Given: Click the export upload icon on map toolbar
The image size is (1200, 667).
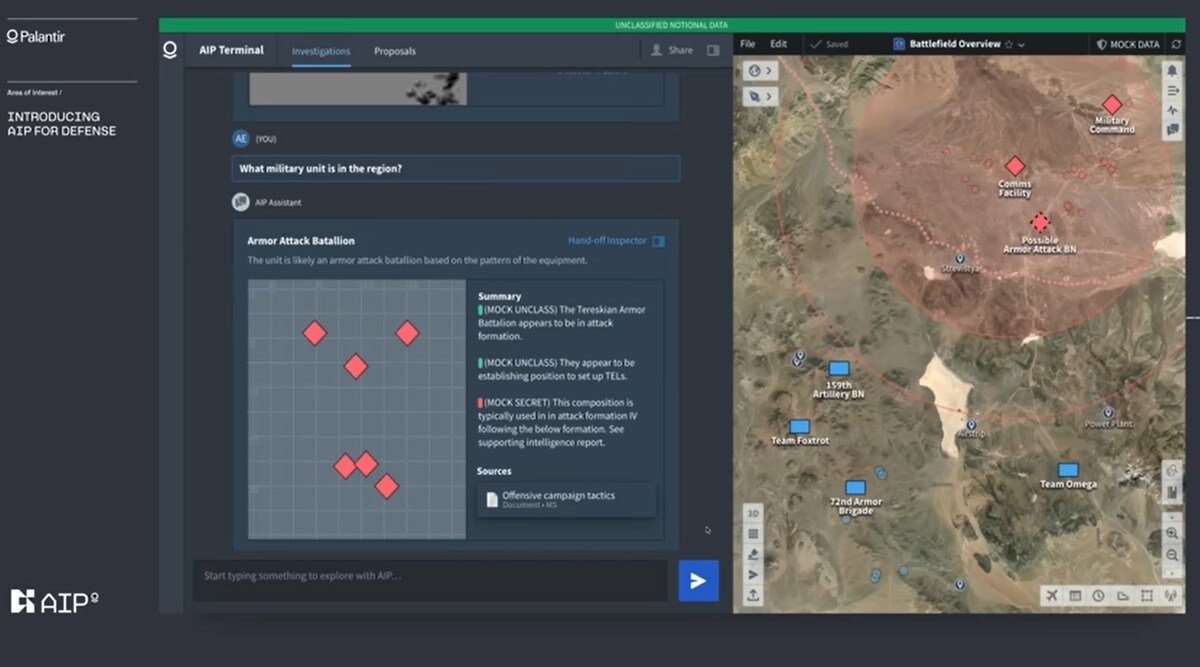Looking at the screenshot, I should click(753, 595).
